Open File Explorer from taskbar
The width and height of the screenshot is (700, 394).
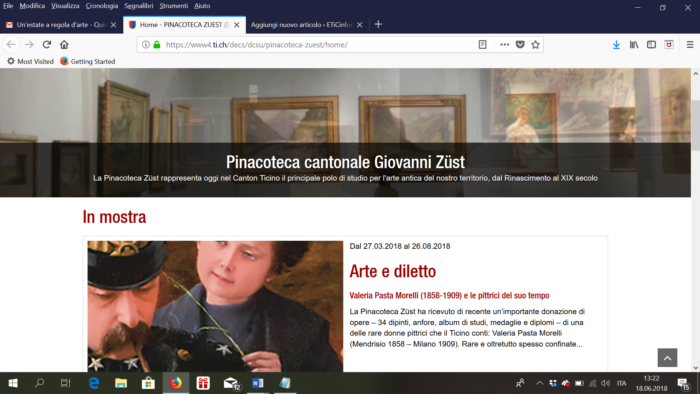(x=121, y=383)
